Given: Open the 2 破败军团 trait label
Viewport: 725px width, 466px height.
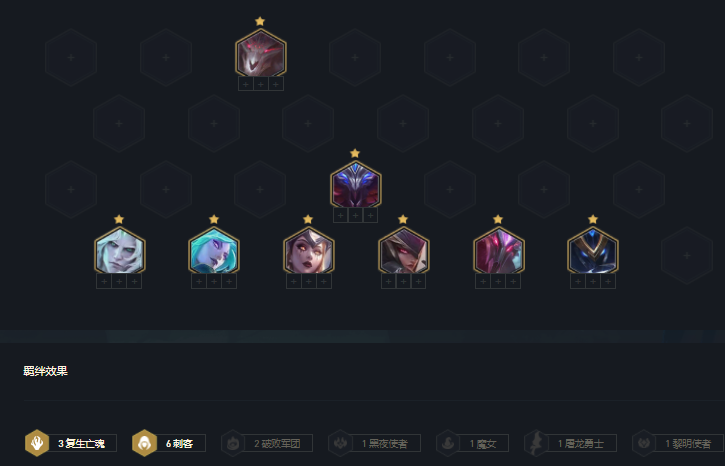Looking at the screenshot, I should coord(277,443).
